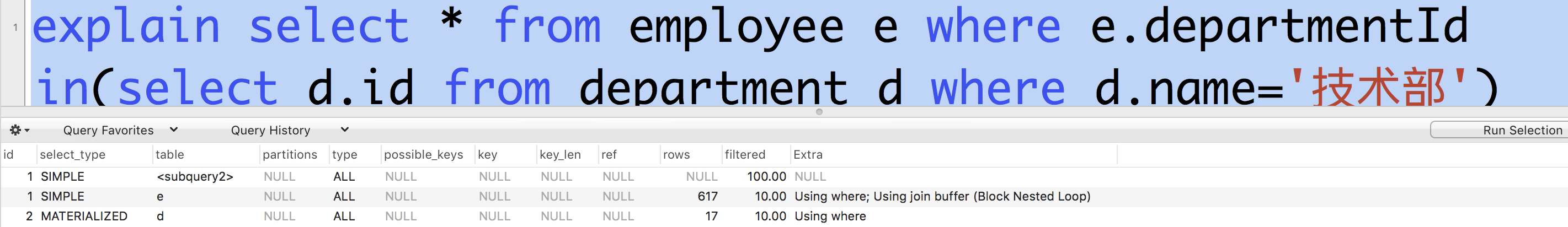Viewport: 1568px width, 227px height.
Task: Select the table cell 'e'
Action: tap(160, 197)
